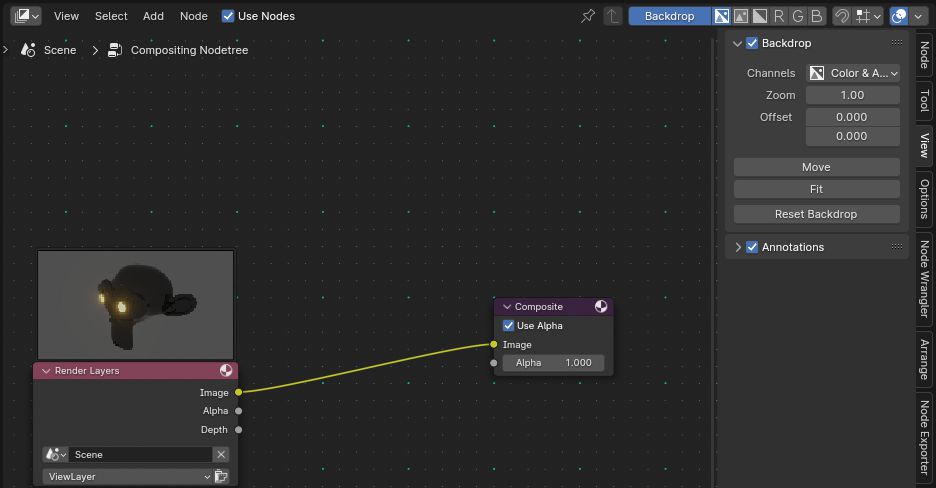The width and height of the screenshot is (936, 488).
Task: Open the Channels dropdown in sidebar
Action: coord(853,73)
